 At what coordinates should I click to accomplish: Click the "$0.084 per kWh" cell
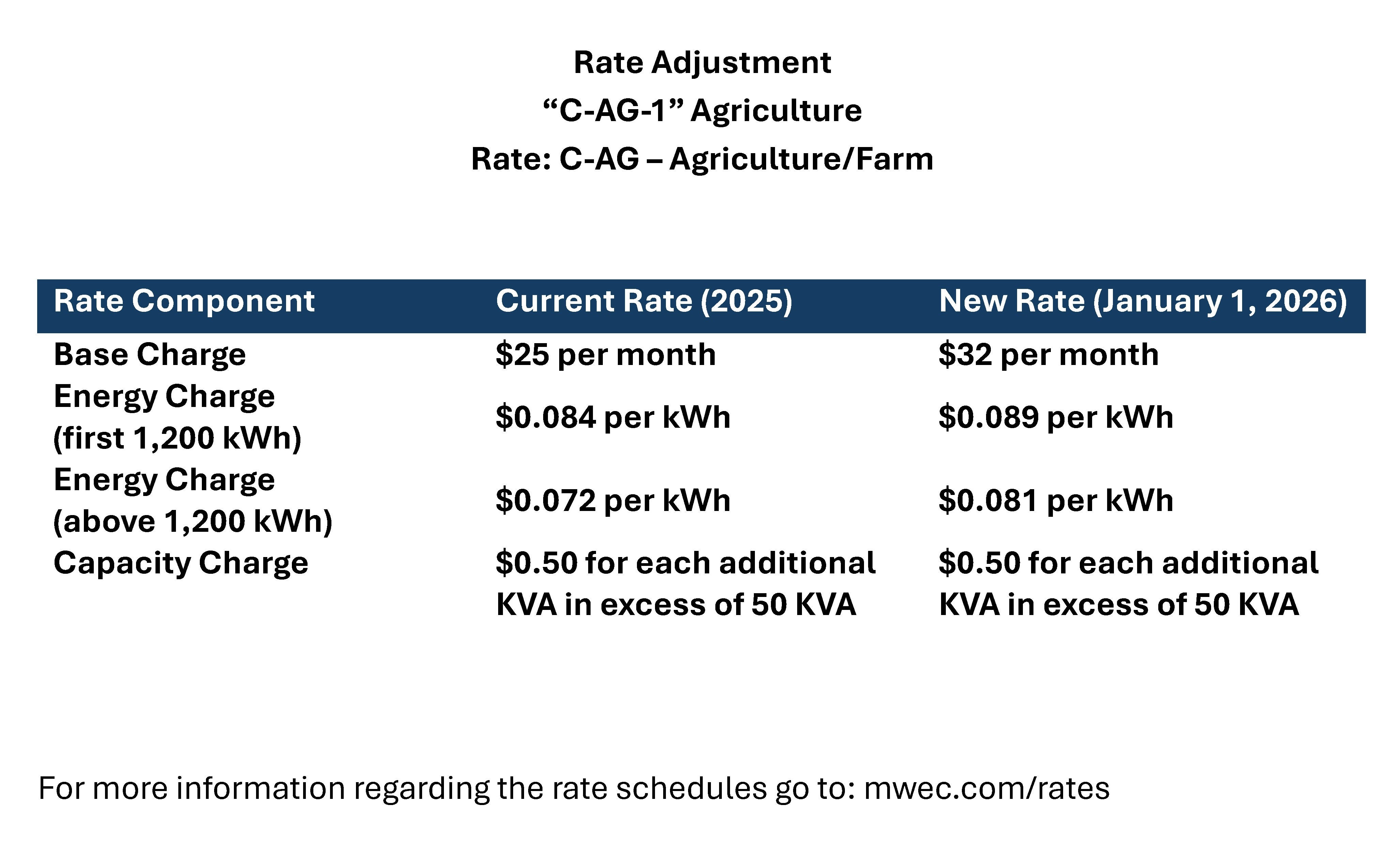click(x=613, y=417)
